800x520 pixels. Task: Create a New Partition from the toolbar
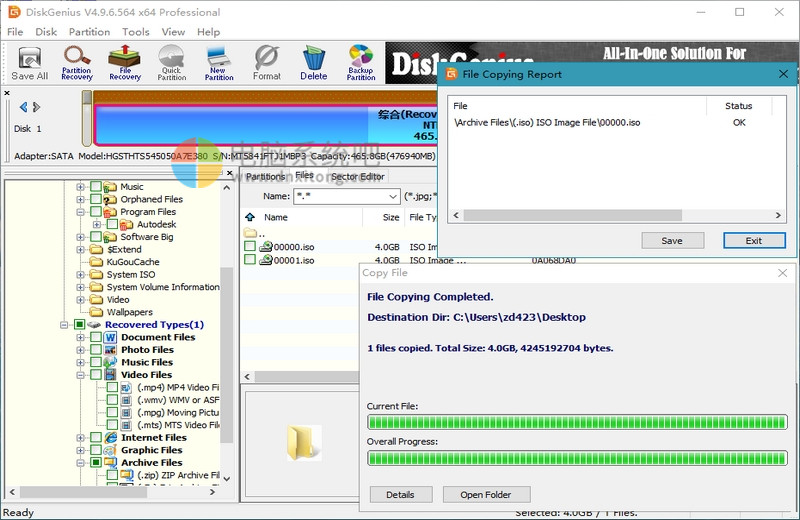[x=219, y=62]
